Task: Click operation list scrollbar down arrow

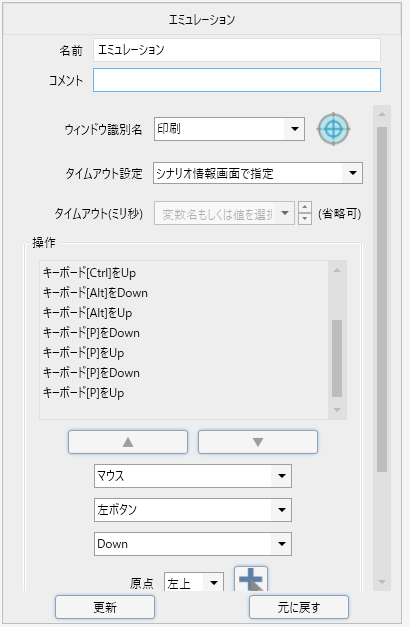Action: point(337,410)
